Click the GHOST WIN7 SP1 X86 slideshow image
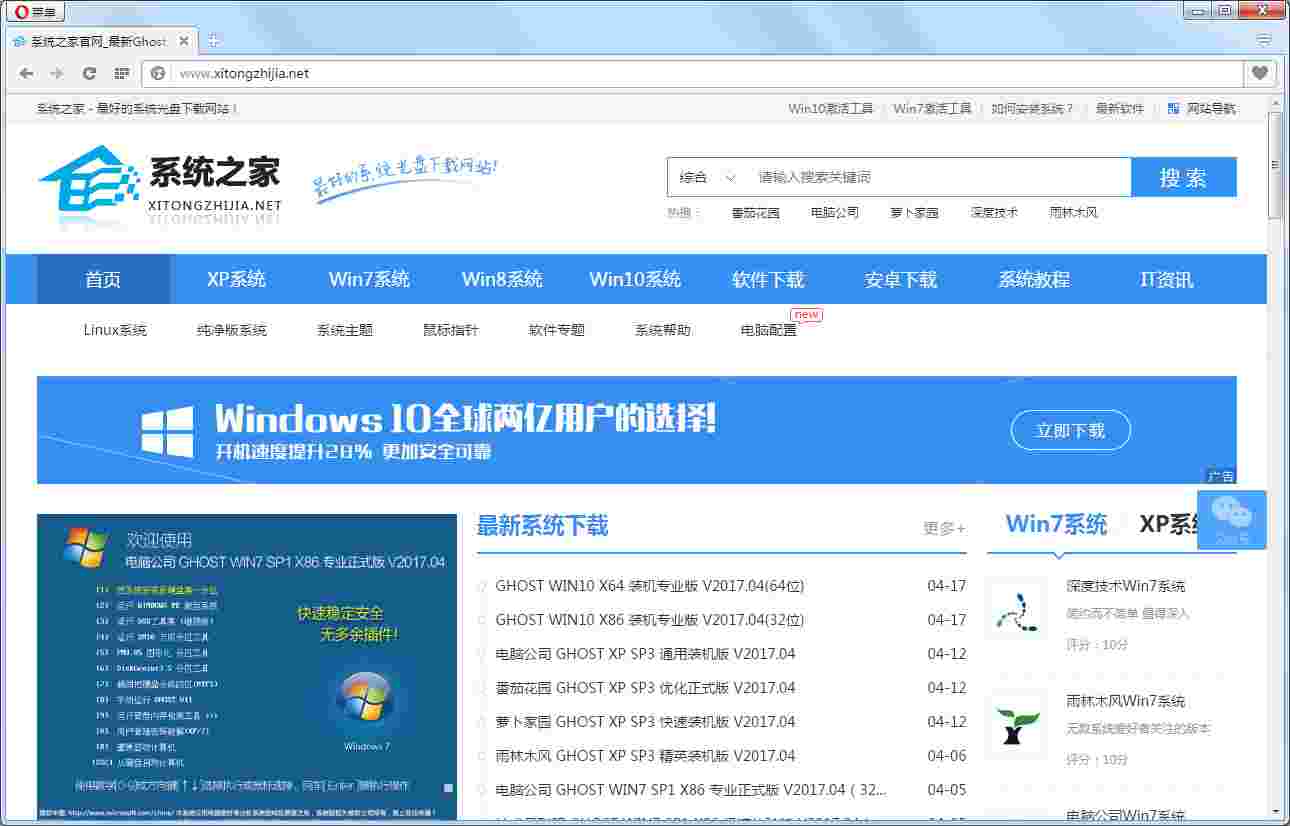Viewport: 1290px width, 826px height. pyautogui.click(x=247, y=668)
